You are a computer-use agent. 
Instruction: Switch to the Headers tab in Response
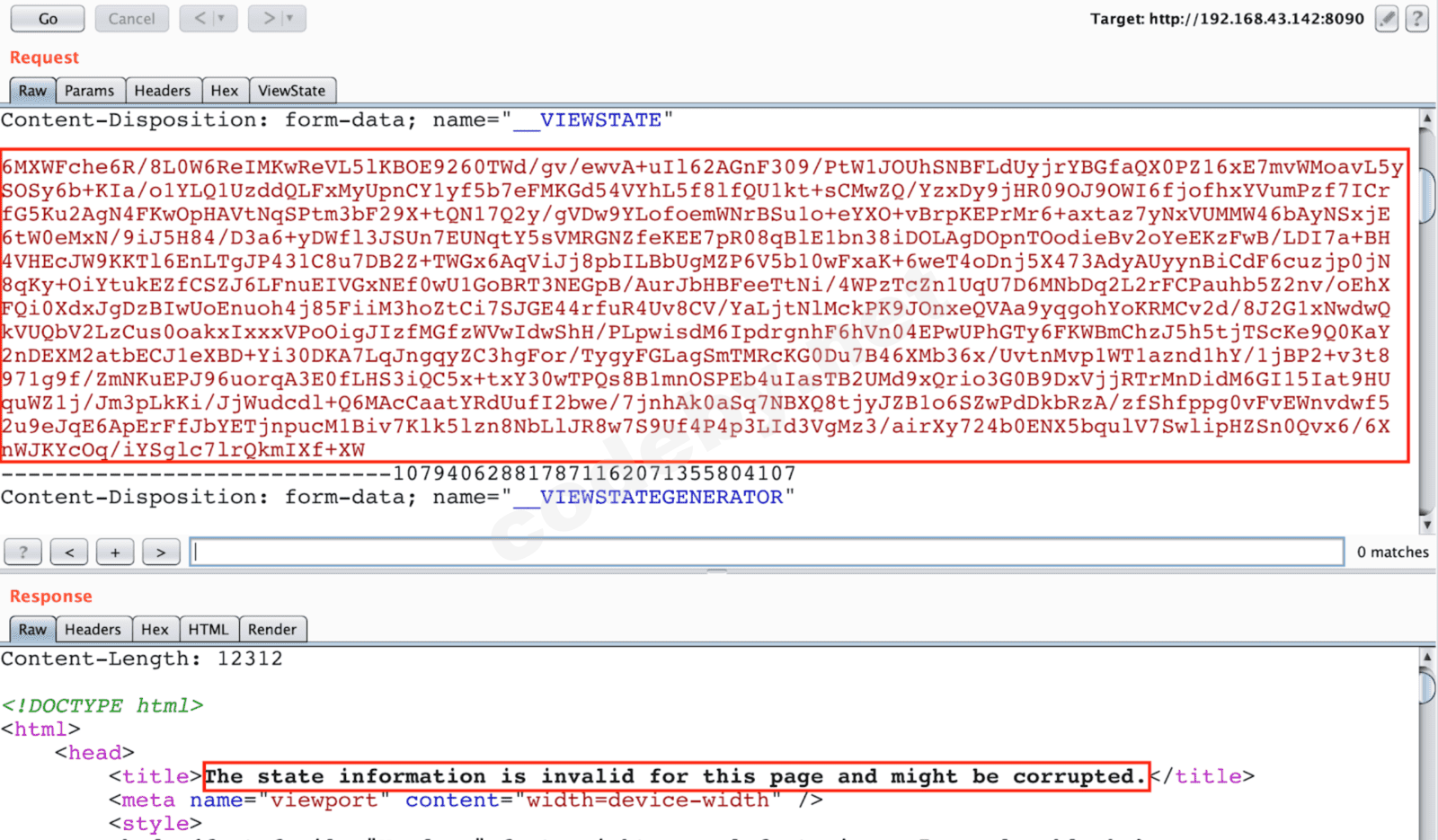tap(93, 629)
